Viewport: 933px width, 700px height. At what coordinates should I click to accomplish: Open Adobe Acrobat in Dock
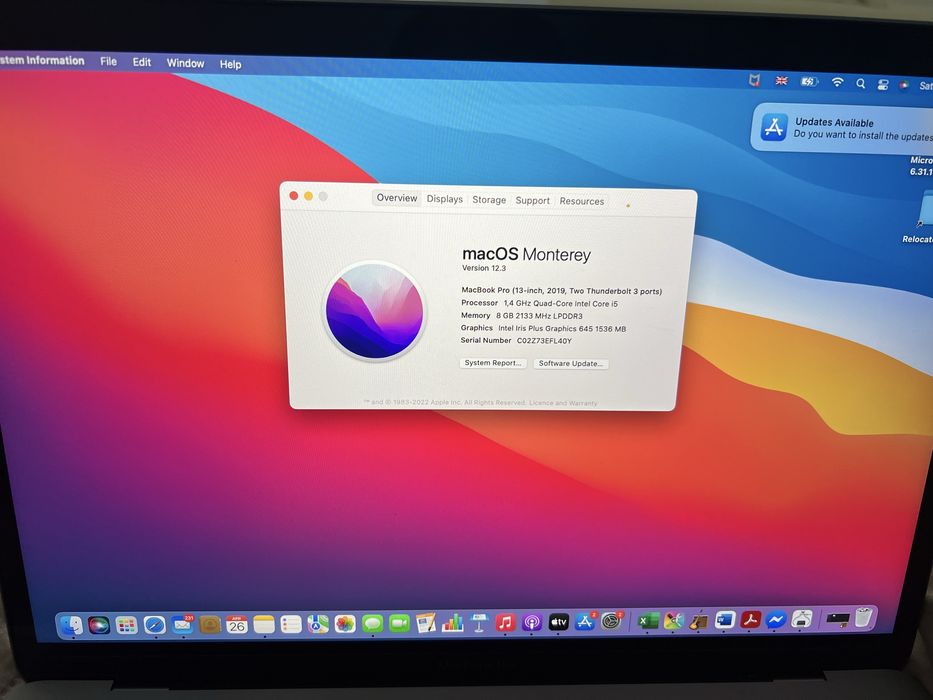tap(751, 620)
